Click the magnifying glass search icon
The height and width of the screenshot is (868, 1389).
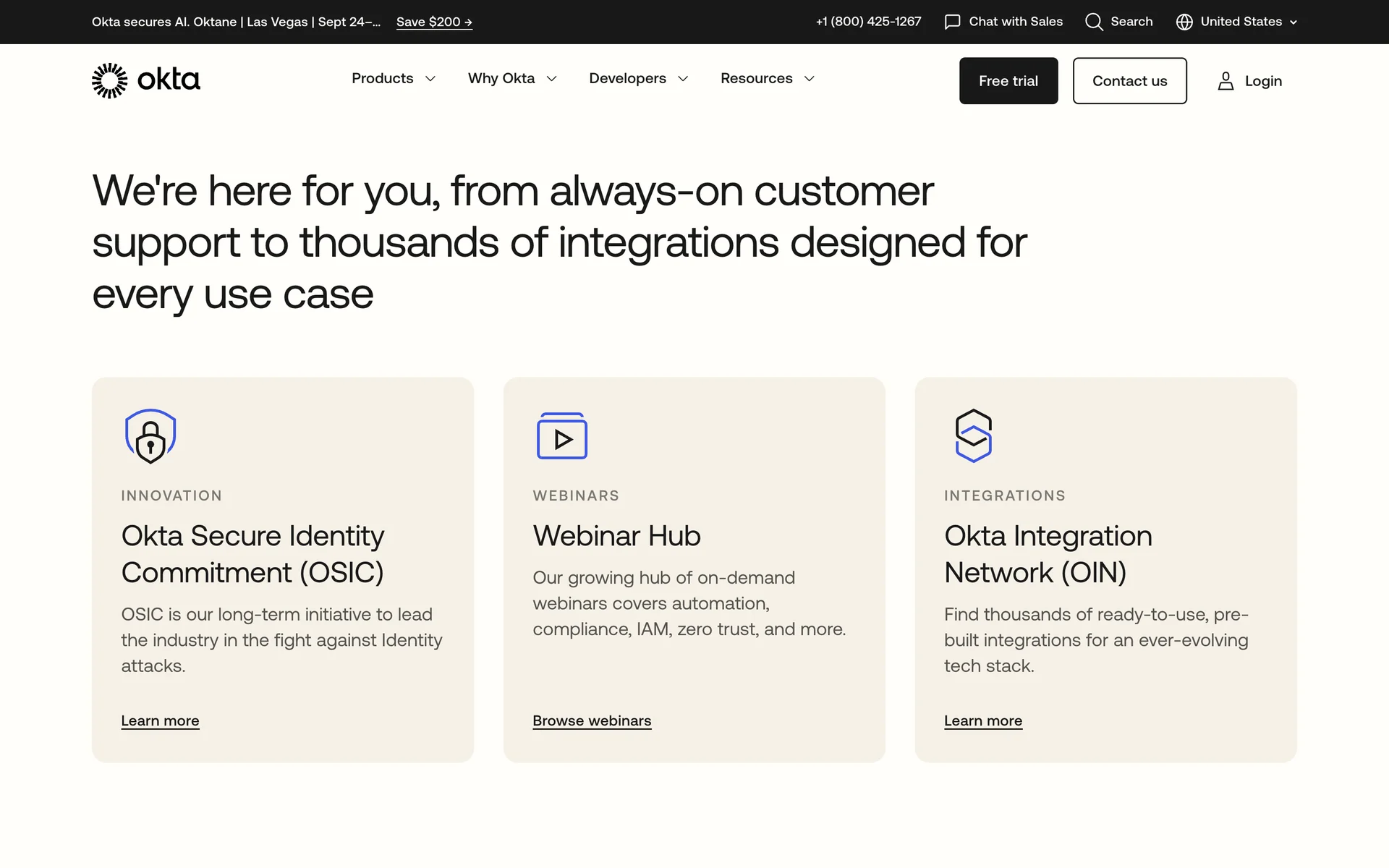(x=1094, y=22)
